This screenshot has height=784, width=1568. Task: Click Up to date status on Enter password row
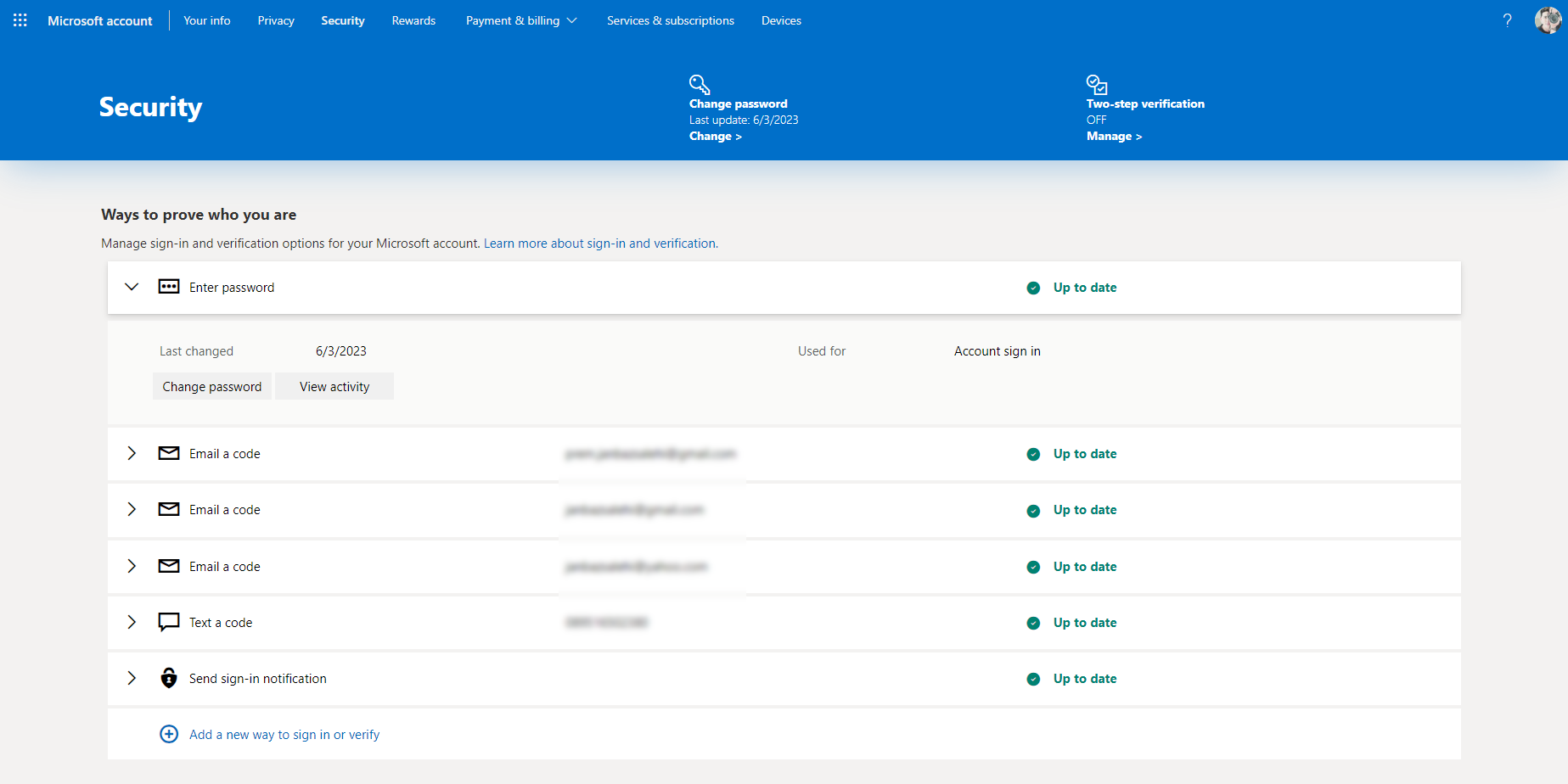[x=1085, y=288]
